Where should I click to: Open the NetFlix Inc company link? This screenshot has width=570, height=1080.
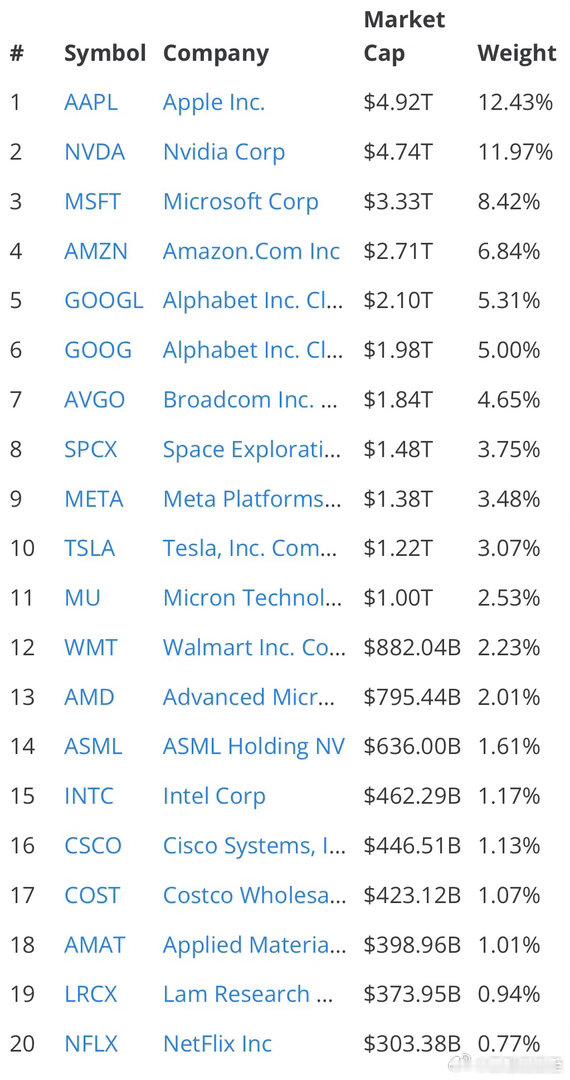pyautogui.click(x=218, y=1045)
